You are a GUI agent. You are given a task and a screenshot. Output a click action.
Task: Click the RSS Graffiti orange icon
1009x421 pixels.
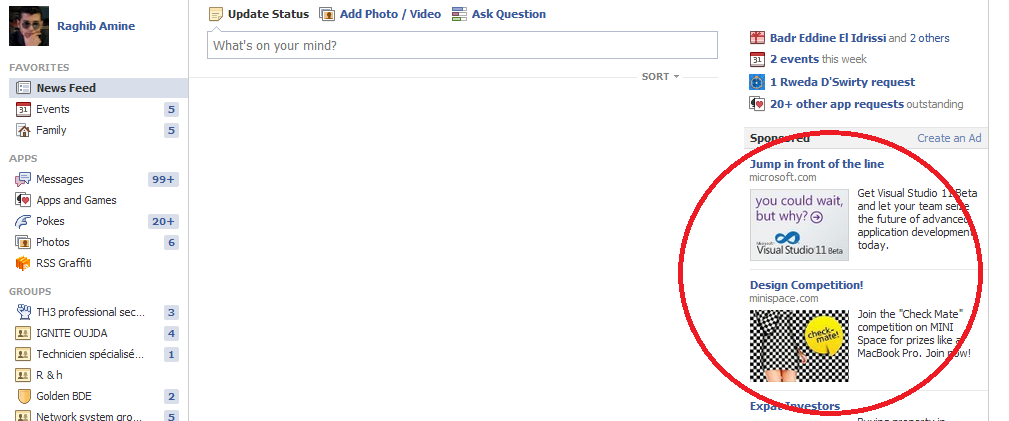point(23,263)
